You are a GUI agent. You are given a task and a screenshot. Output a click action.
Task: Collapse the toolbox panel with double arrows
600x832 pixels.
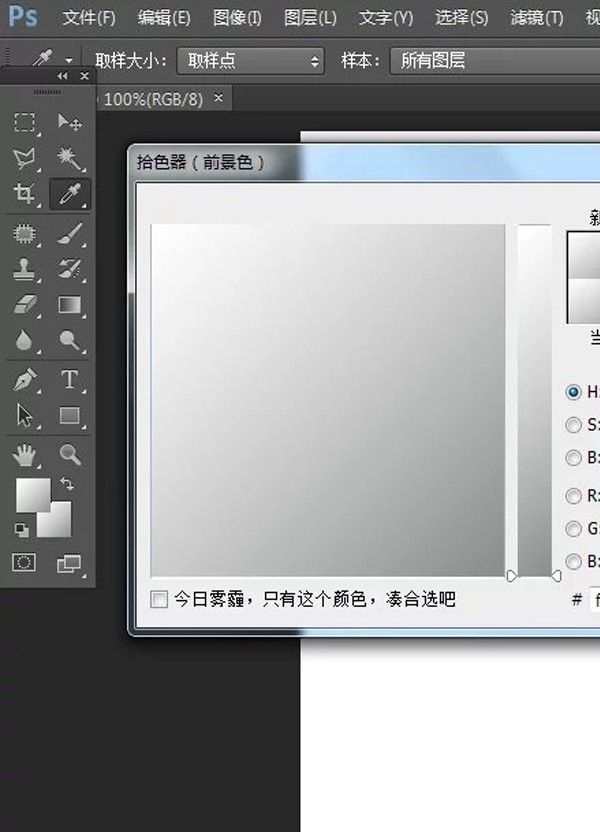tap(62, 76)
